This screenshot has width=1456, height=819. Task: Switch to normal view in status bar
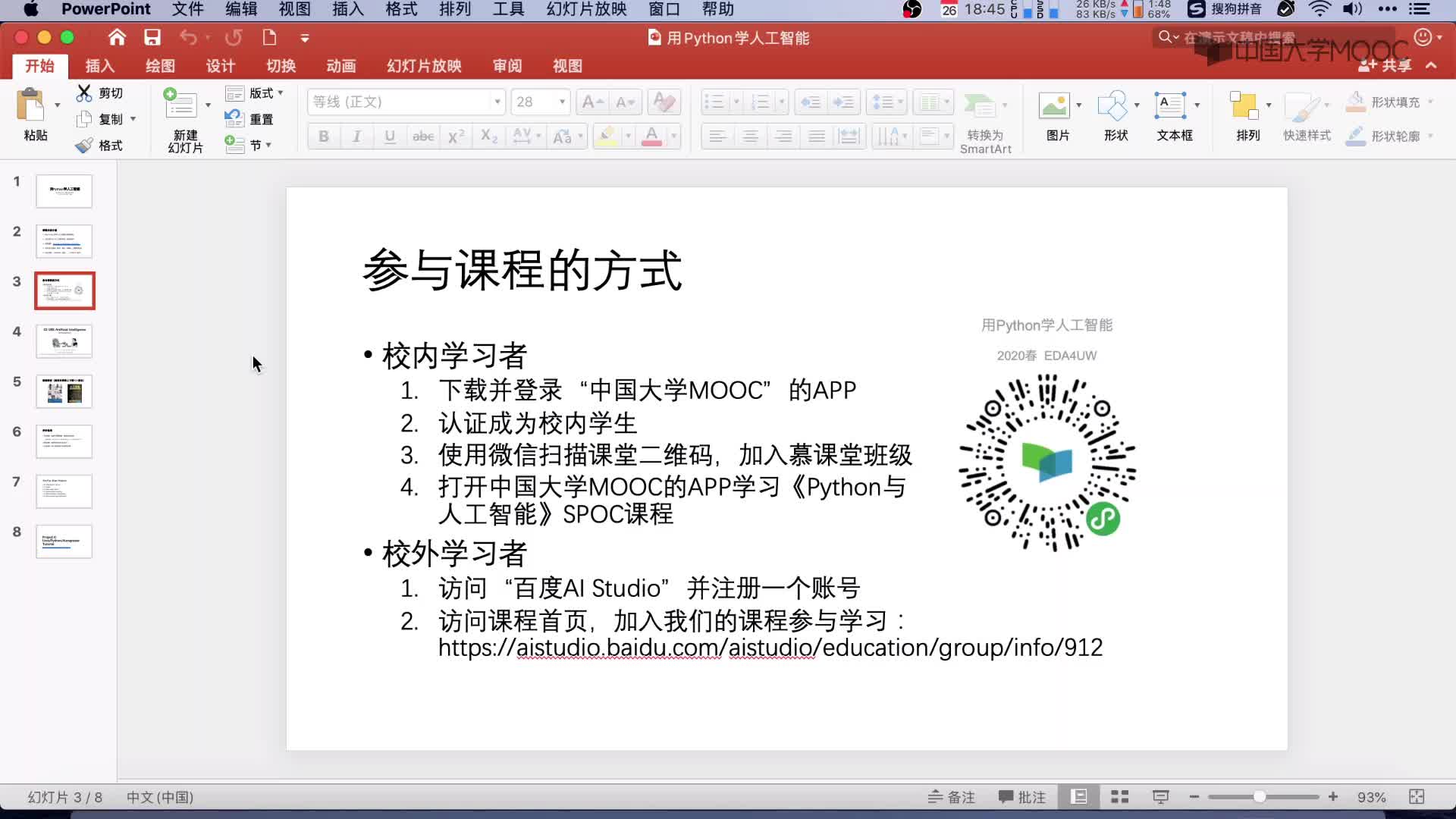tap(1078, 797)
